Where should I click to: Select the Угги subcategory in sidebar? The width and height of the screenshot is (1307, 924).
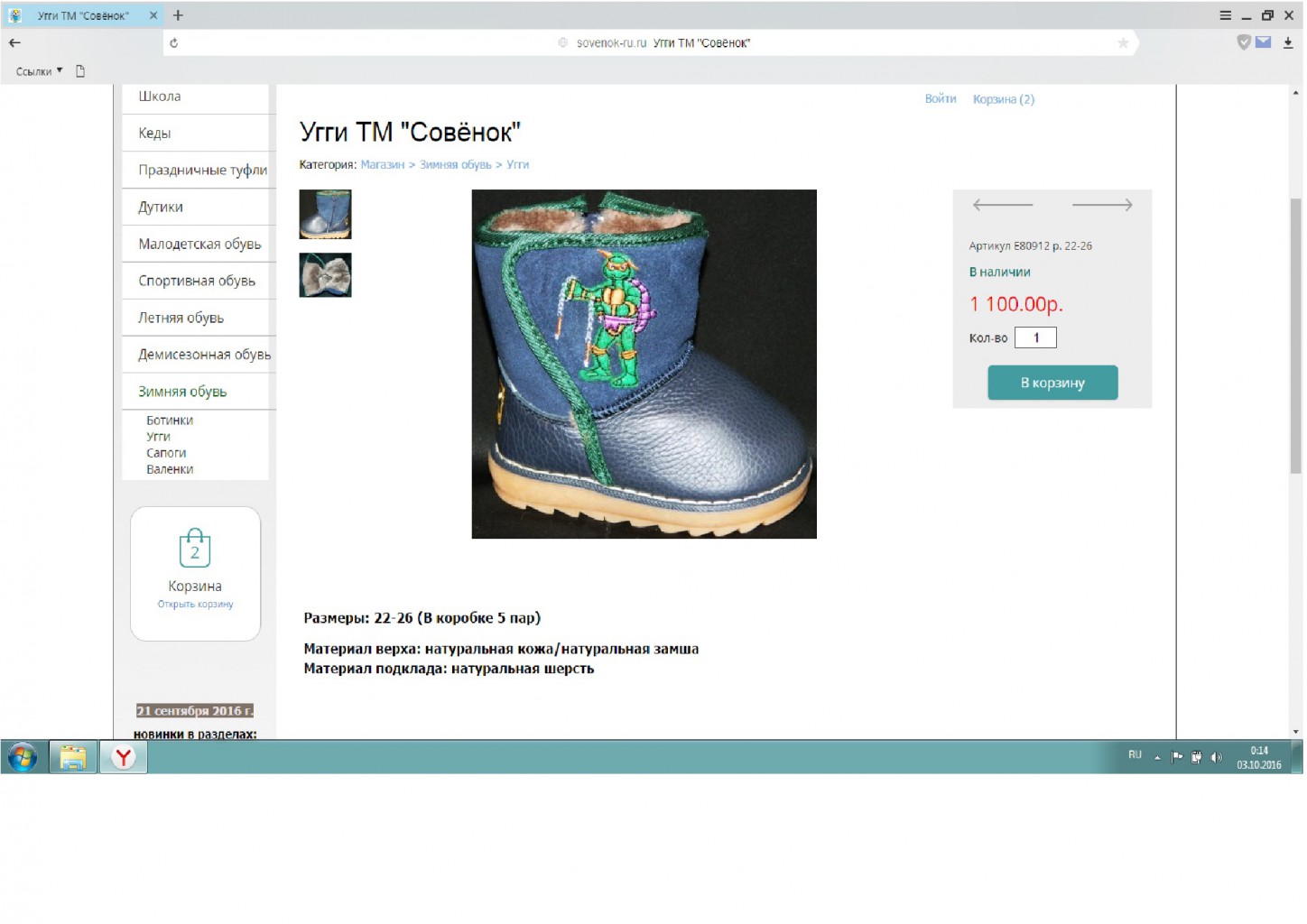158,437
